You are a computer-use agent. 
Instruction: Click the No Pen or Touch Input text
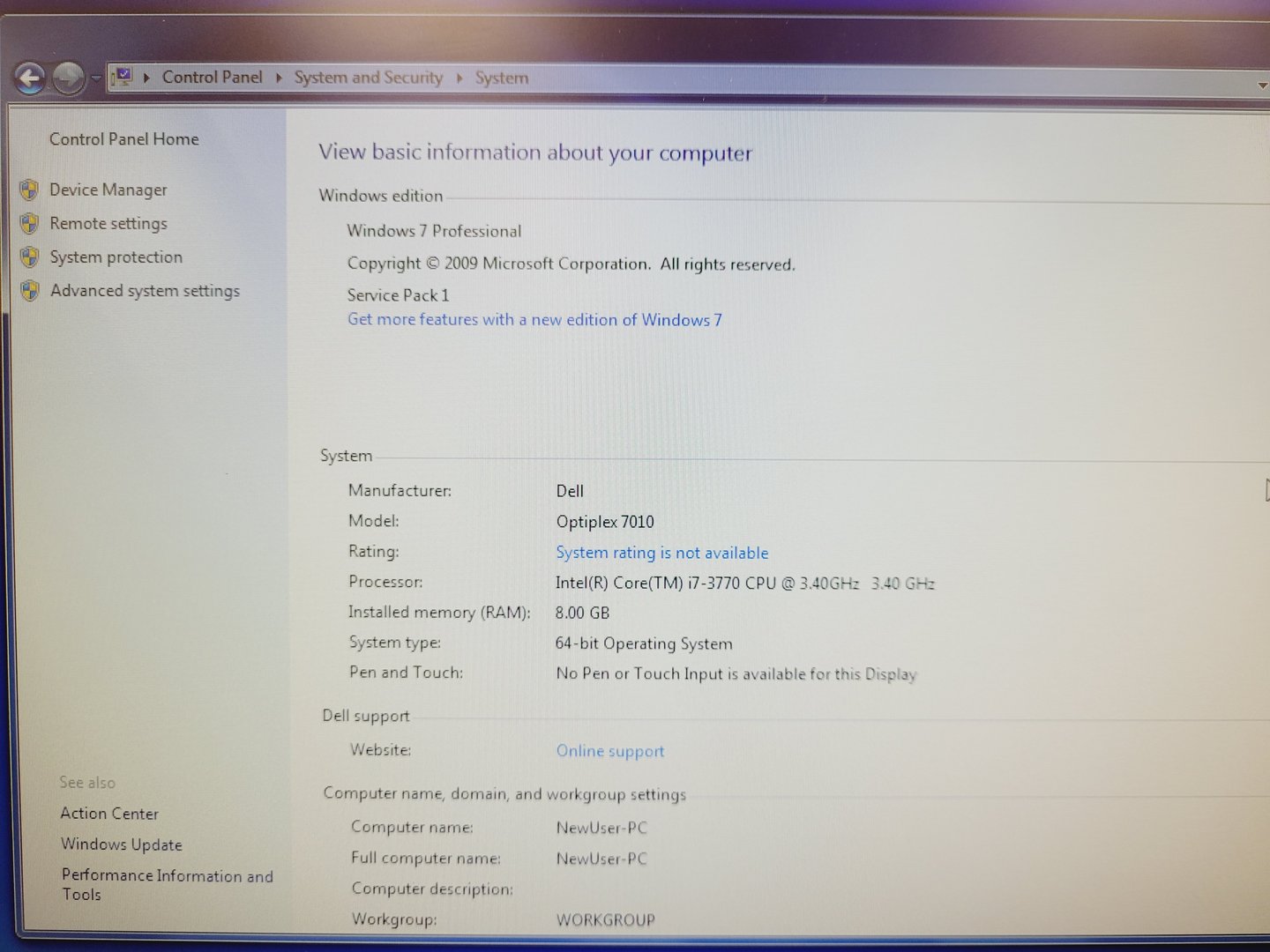(736, 674)
